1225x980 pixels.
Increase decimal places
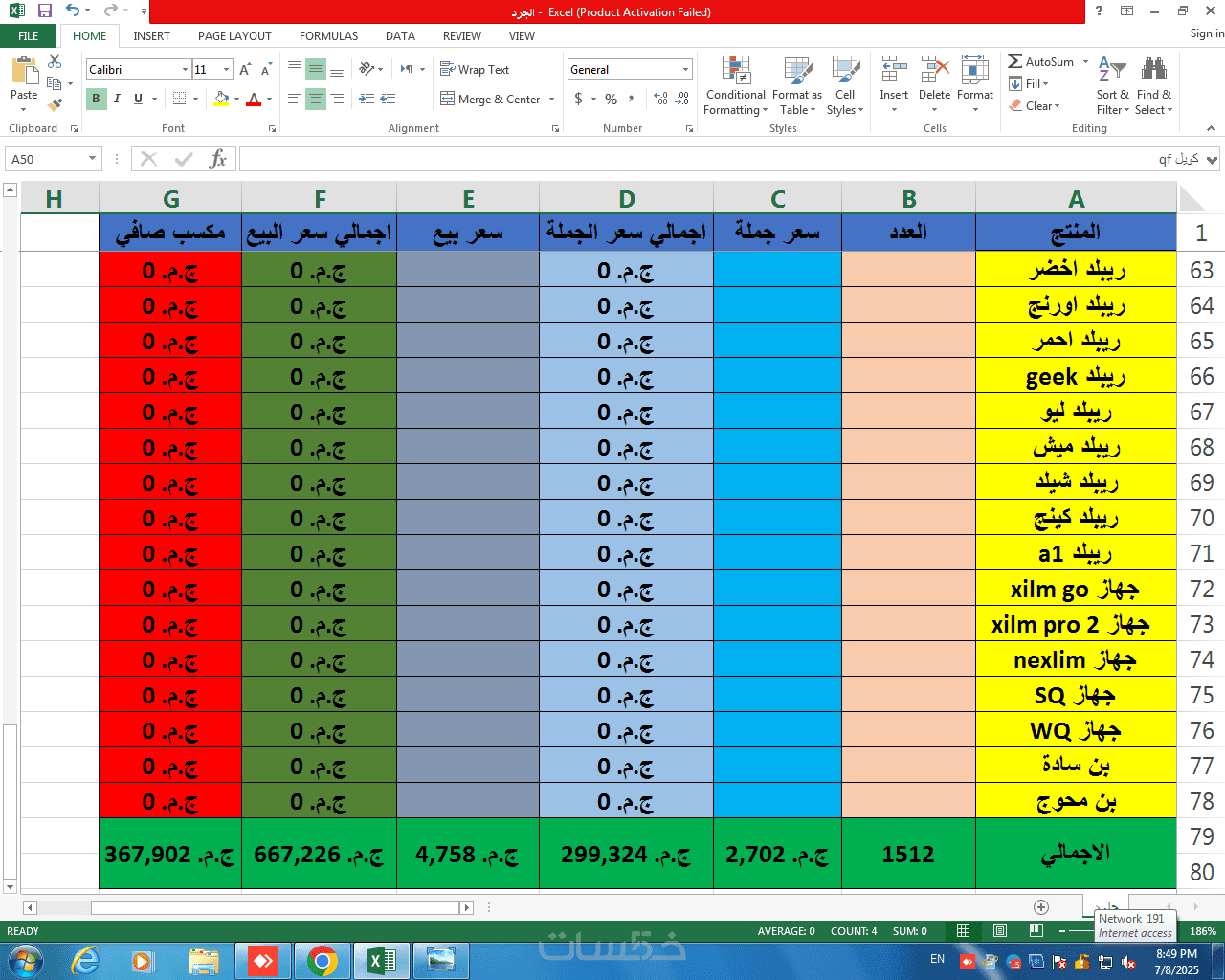click(x=660, y=99)
